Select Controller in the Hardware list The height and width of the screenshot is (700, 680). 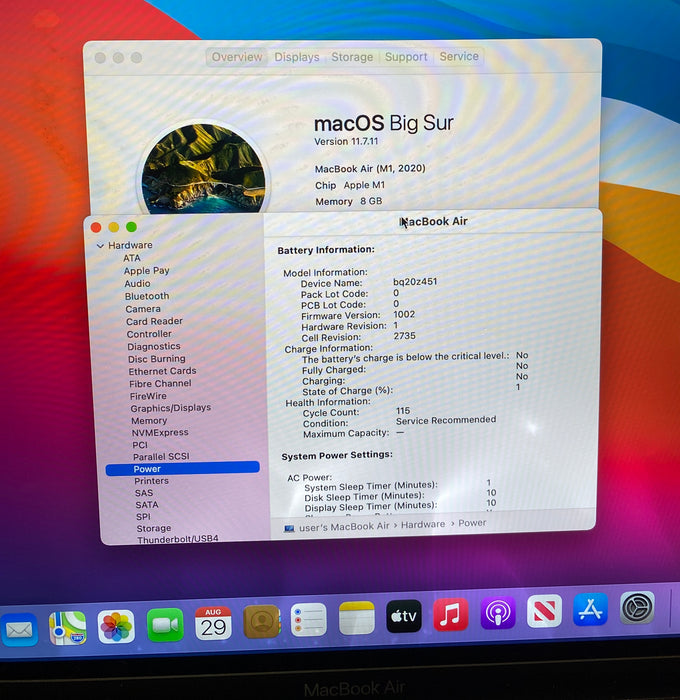[149, 334]
